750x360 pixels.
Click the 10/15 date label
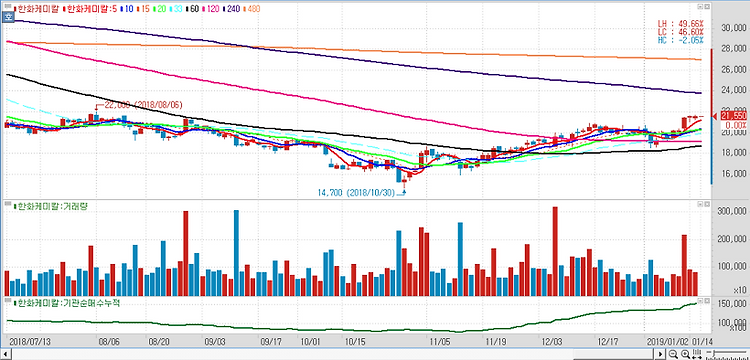click(x=354, y=342)
